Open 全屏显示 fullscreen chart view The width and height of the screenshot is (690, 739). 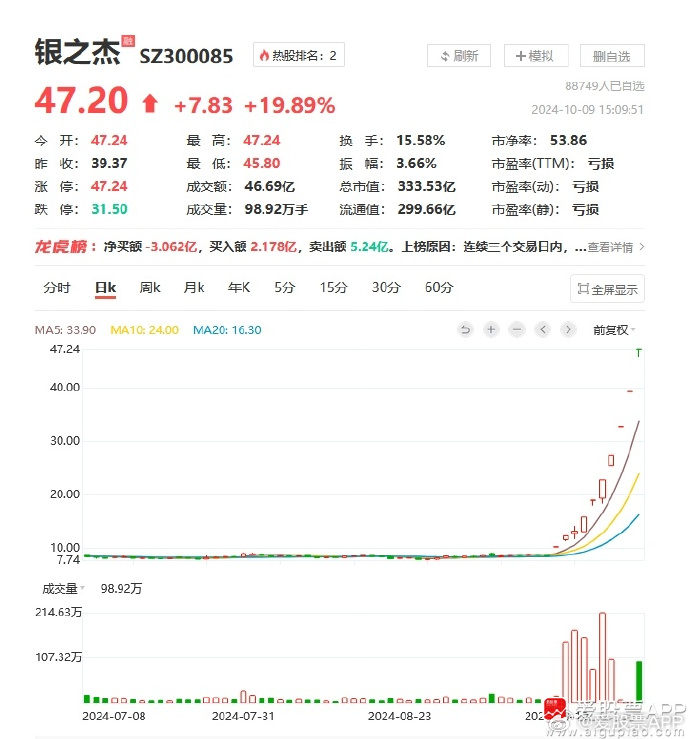coord(607,290)
